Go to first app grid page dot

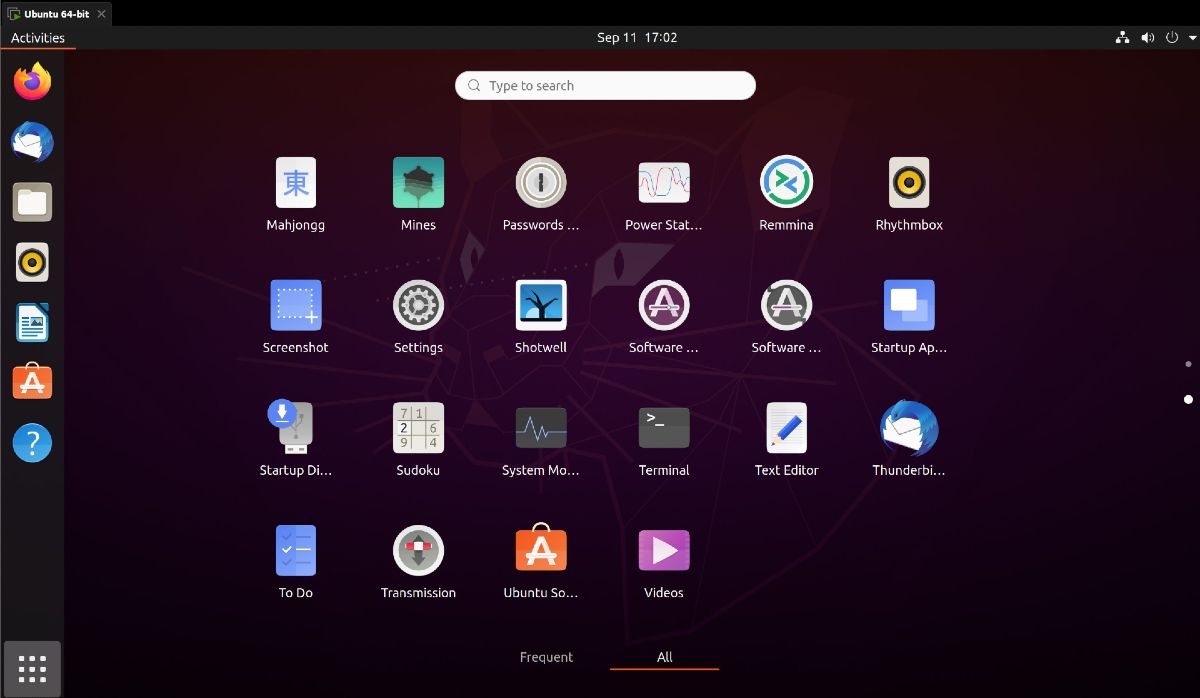(x=1188, y=364)
